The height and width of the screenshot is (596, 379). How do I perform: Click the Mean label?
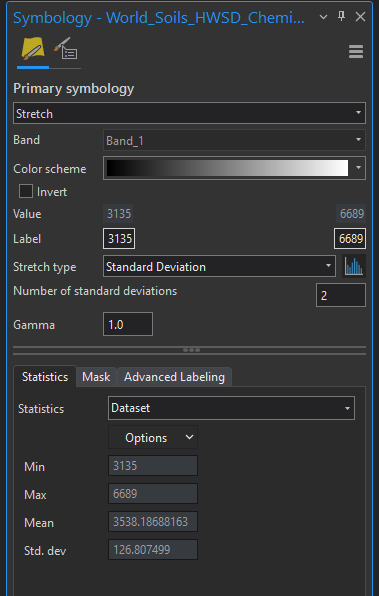click(x=39, y=523)
